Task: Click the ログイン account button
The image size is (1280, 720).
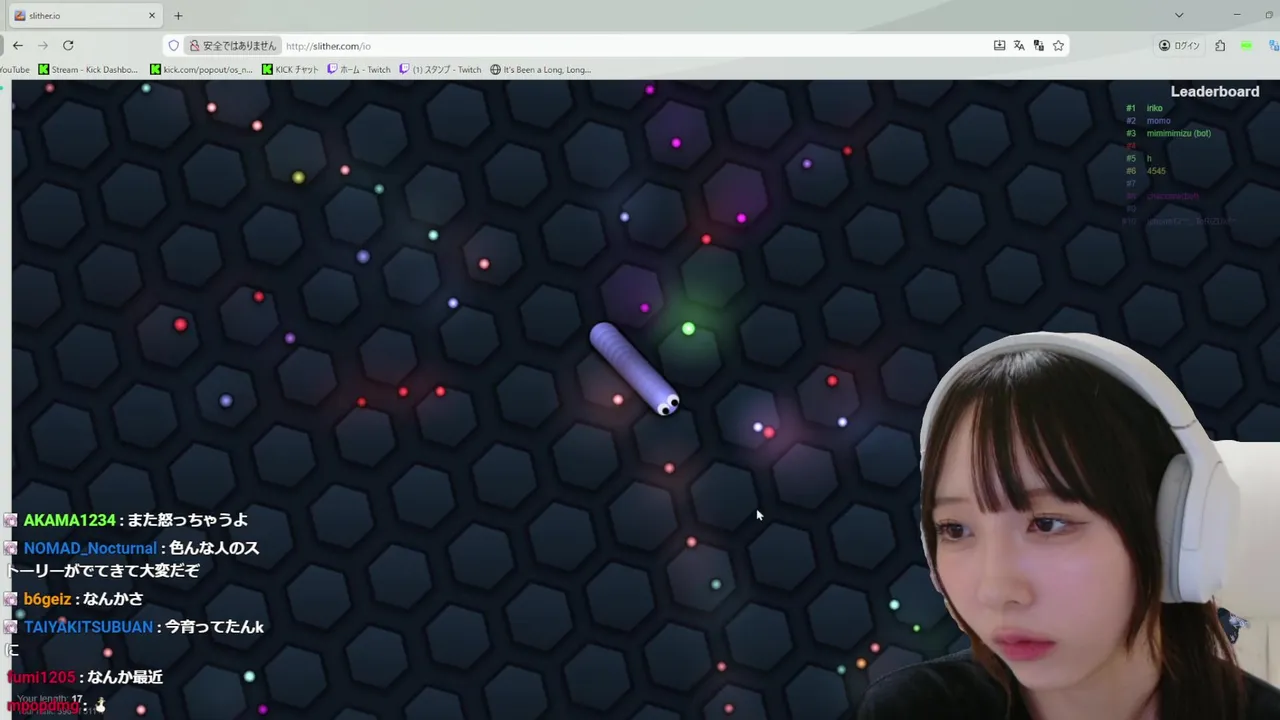Action: (1179, 45)
